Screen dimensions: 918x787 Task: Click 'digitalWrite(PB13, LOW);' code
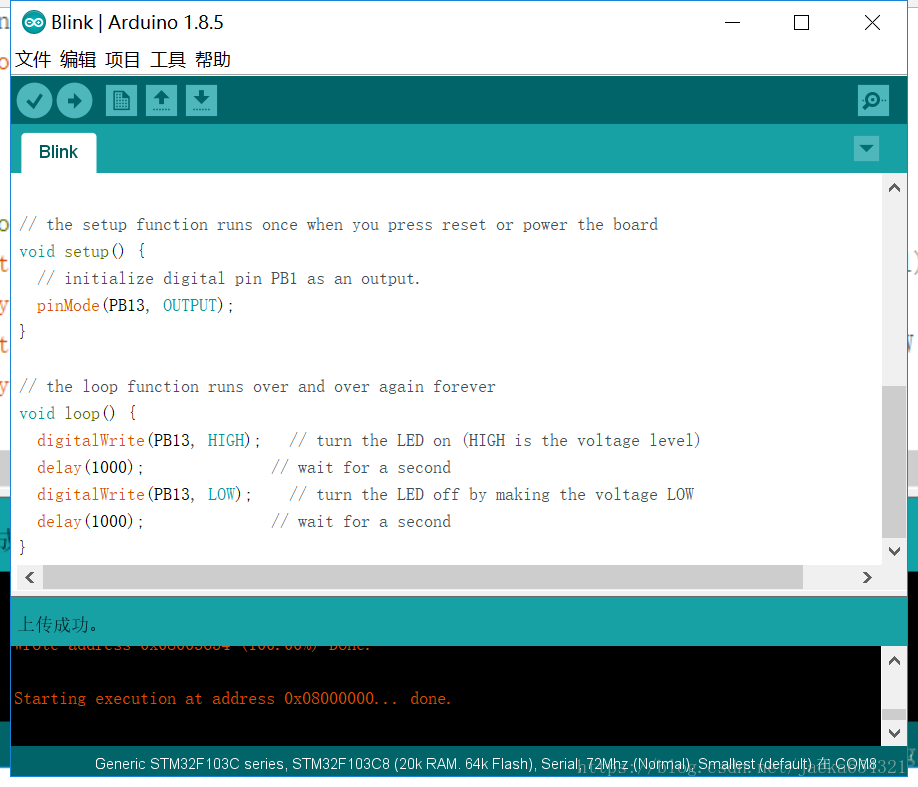pyautogui.click(x=144, y=495)
